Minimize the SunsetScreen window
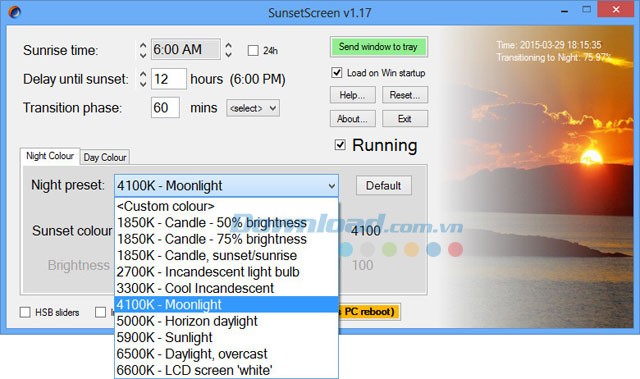Screen dimensions: 640x379 (565, 11)
